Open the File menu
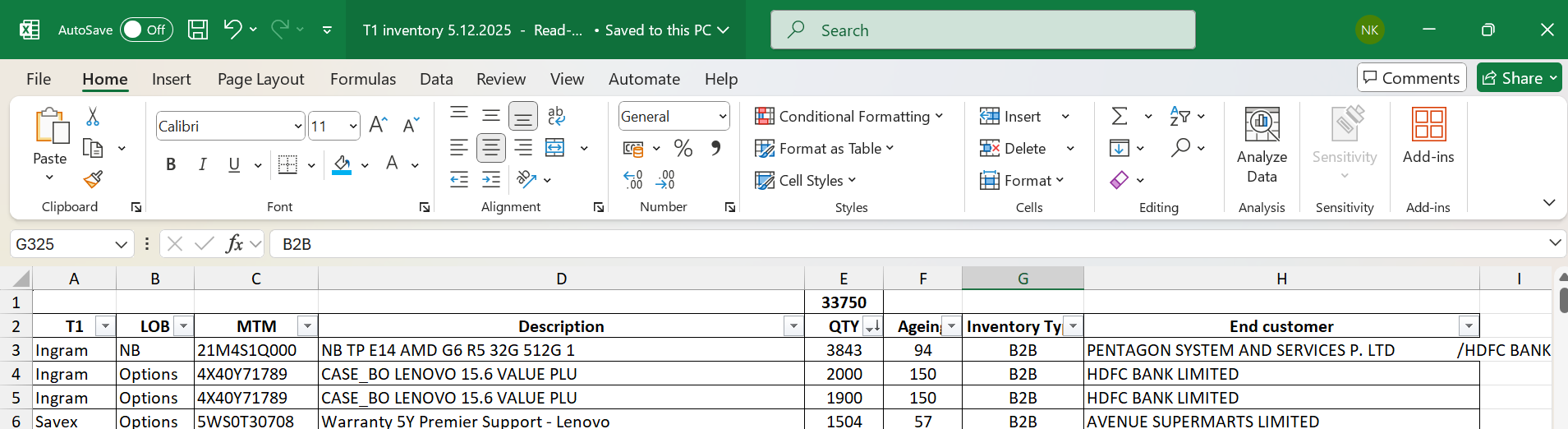1568x429 pixels. 39,79
